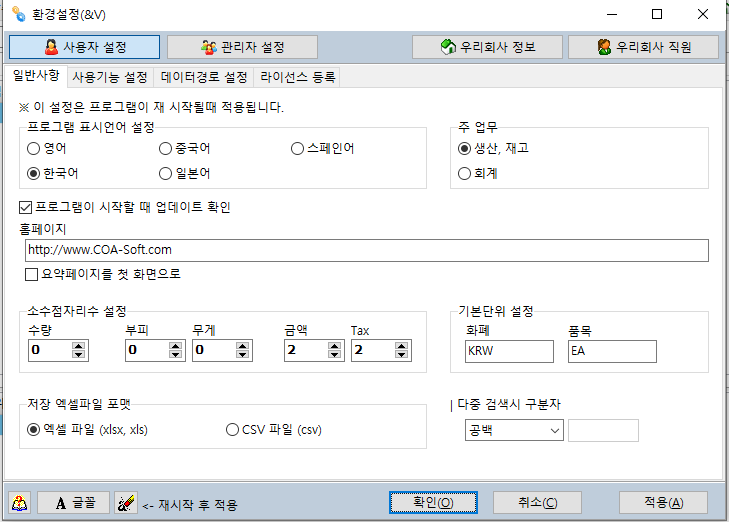Switch to 사용기능 설정 tab
729x522 pixels.
click(110, 77)
